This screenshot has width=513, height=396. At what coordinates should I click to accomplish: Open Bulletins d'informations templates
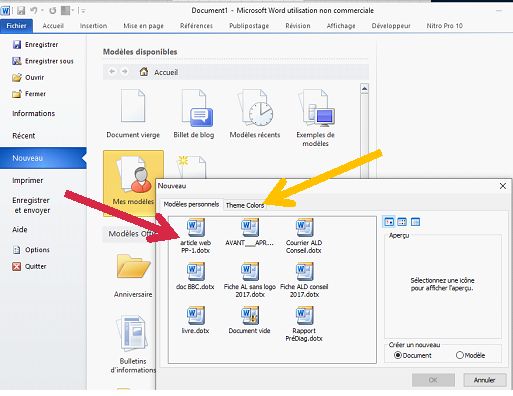coord(133,344)
